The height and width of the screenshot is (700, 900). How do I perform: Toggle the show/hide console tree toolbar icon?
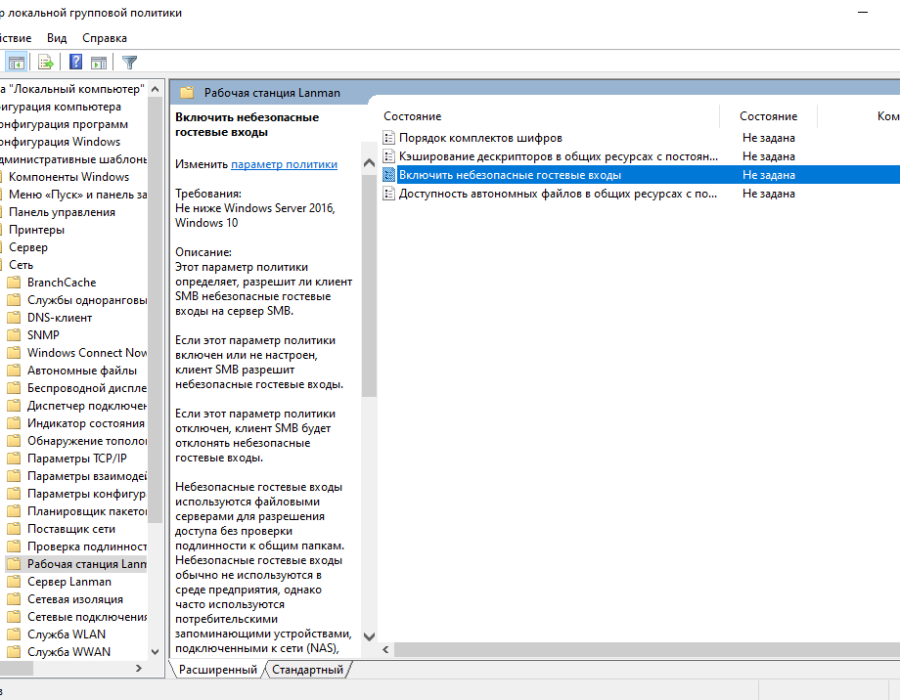[x=16, y=62]
